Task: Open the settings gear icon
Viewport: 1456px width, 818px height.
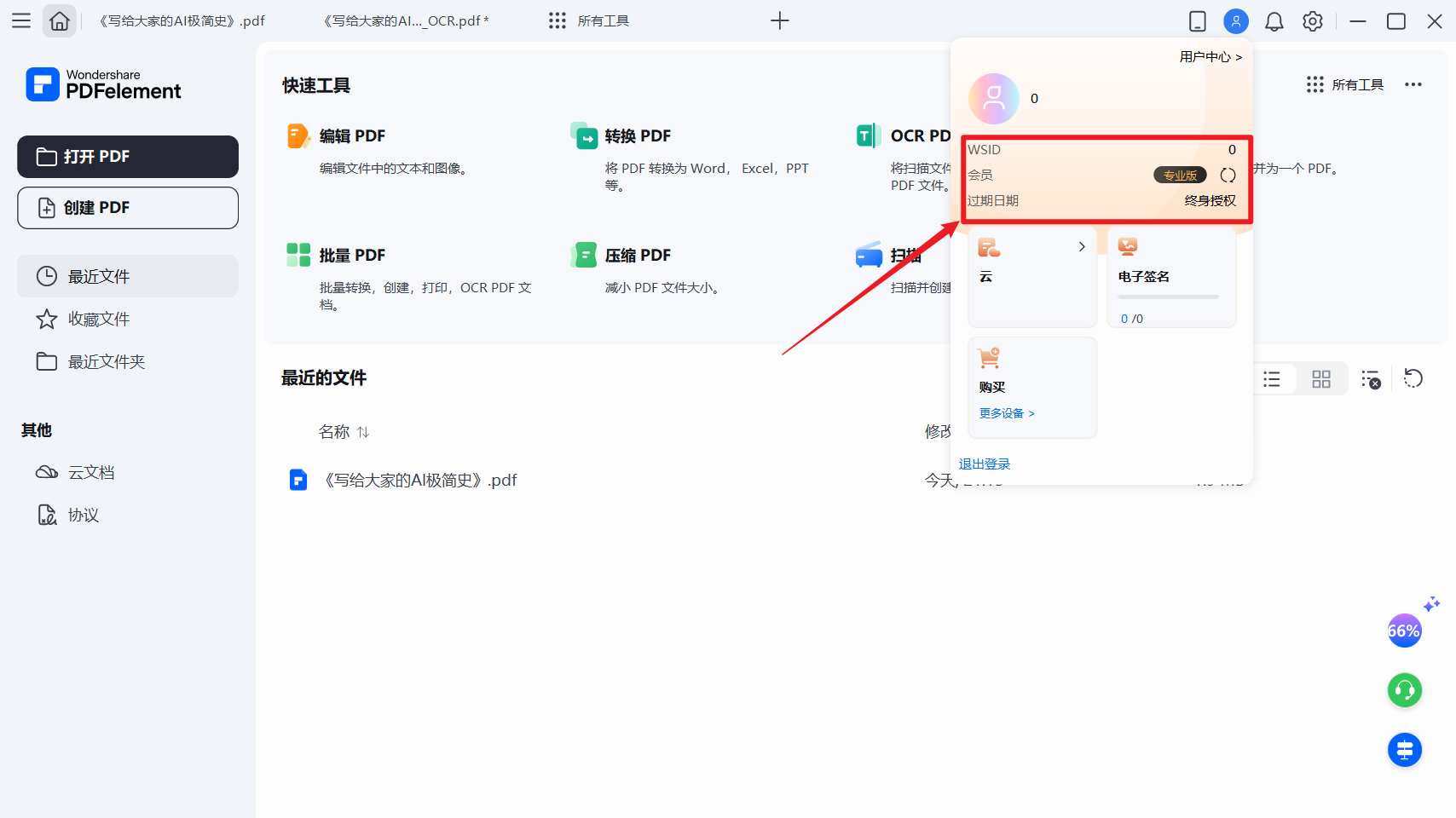Action: [x=1312, y=21]
